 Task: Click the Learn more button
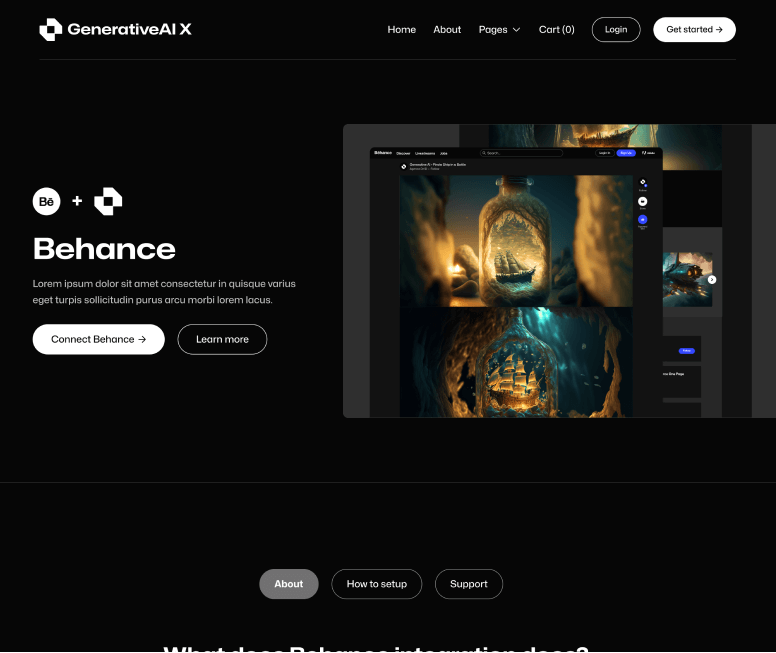pyautogui.click(x=222, y=339)
